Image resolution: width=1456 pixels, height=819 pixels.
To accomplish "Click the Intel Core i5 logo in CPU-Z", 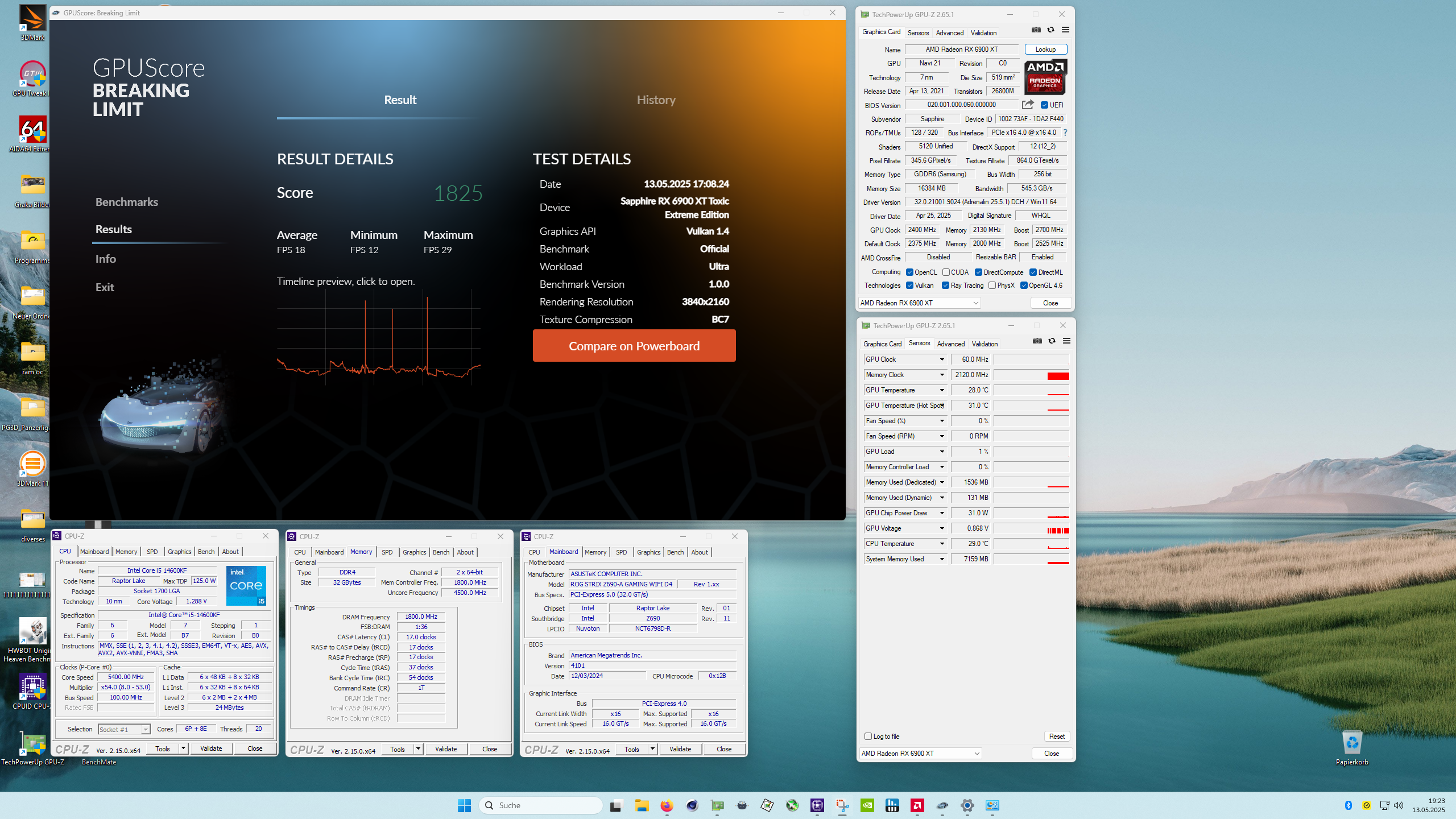I will pyautogui.click(x=246, y=585).
